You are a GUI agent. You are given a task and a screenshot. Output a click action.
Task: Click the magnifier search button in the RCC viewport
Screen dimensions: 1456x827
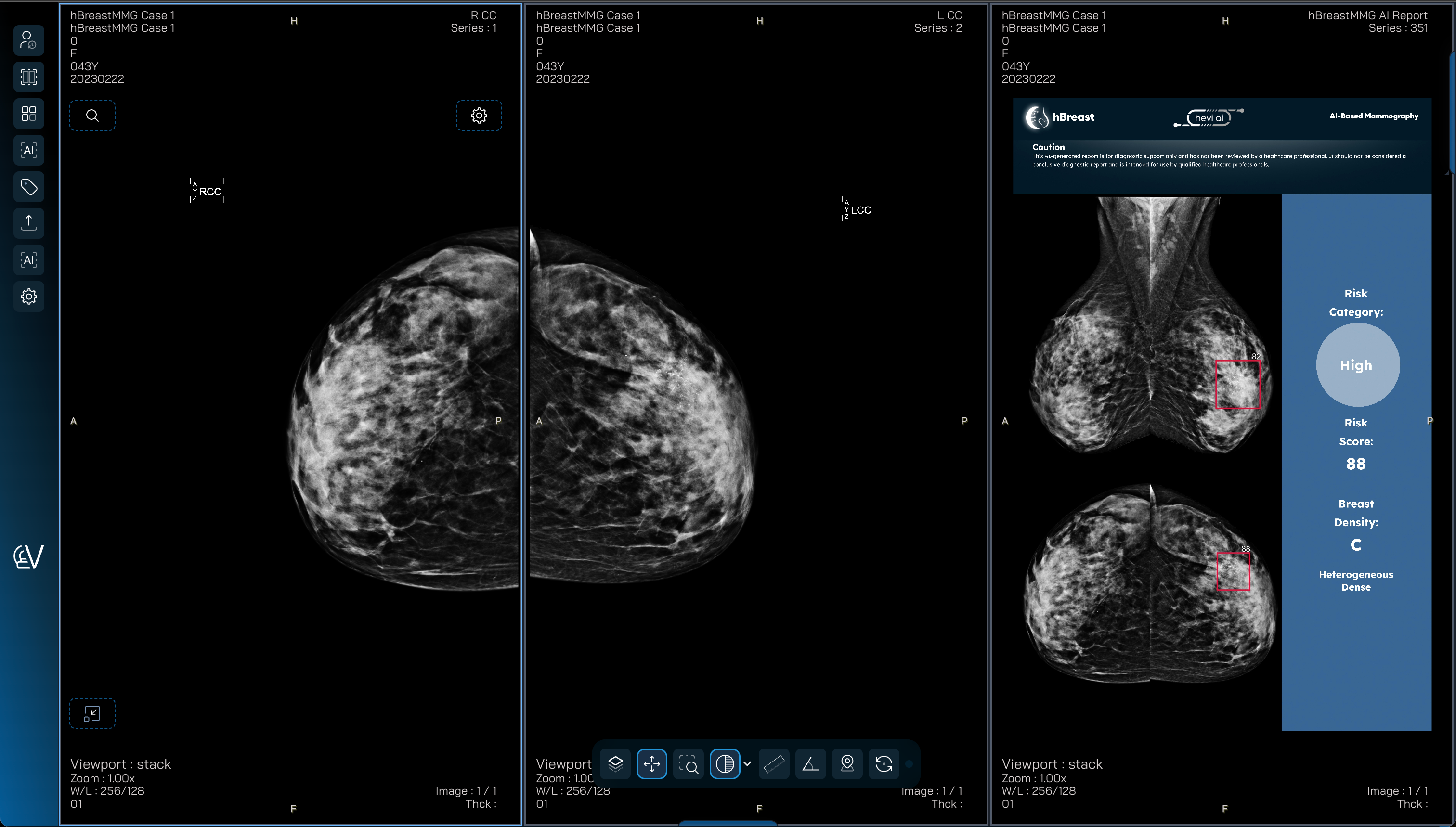(92, 116)
